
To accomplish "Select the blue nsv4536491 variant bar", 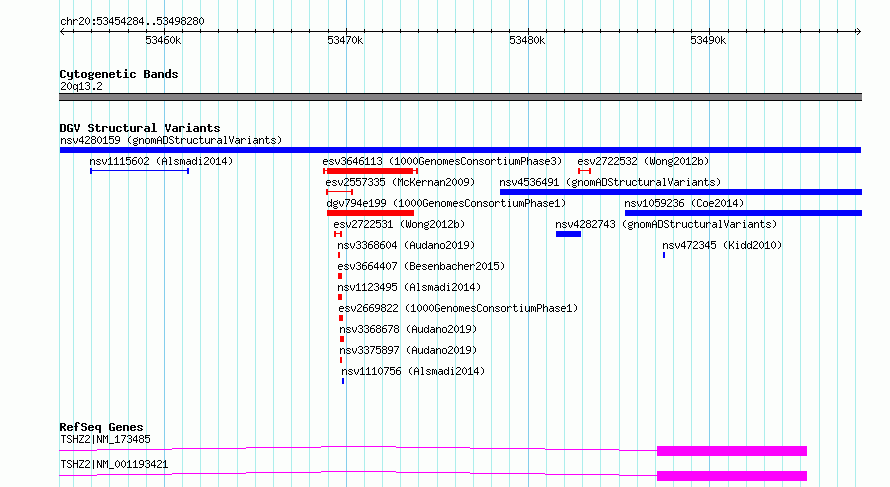I will 681,192.
